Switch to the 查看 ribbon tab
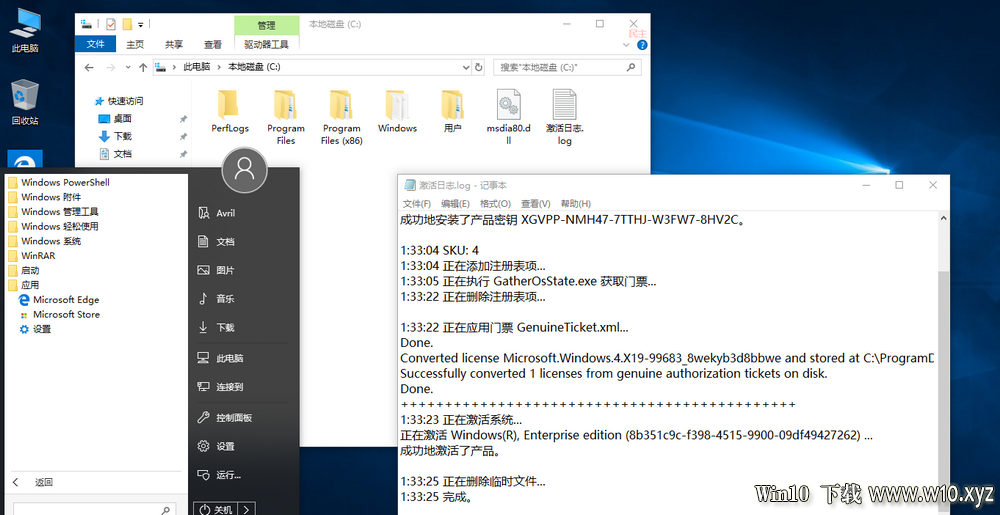This screenshot has height=515, width=1000. (213, 44)
